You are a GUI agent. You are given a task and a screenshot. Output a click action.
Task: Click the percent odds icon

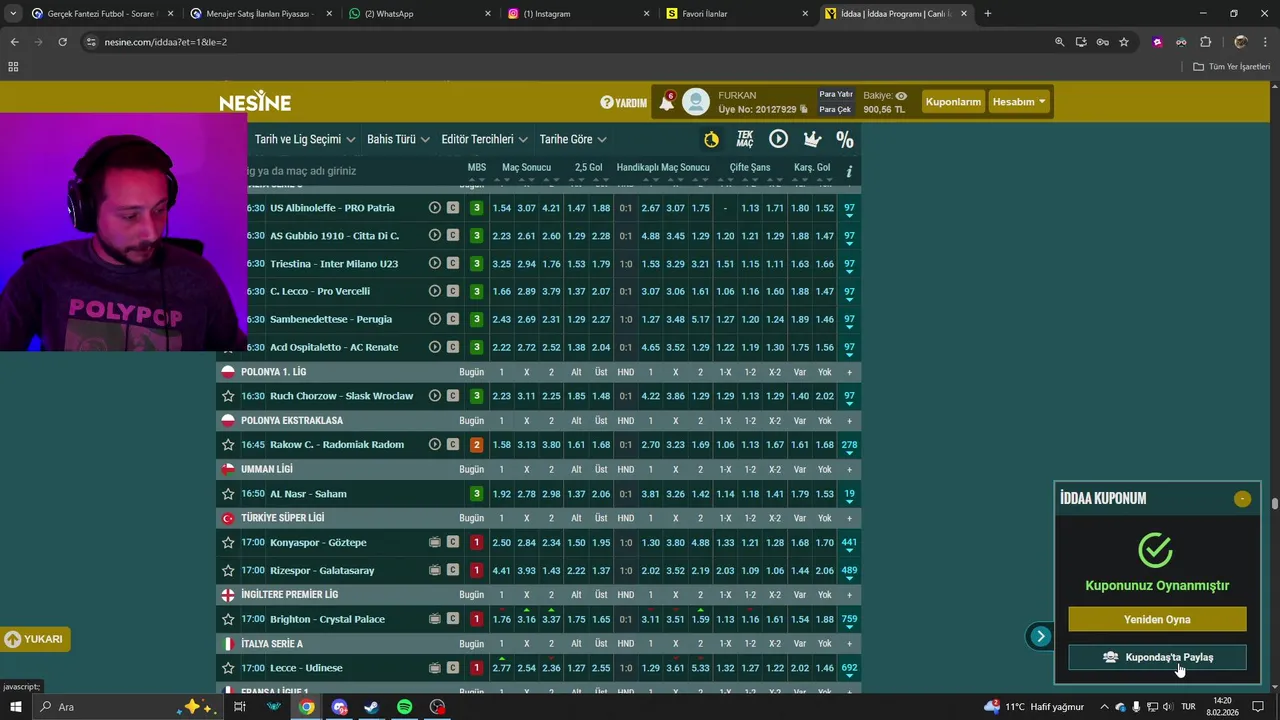(x=845, y=139)
